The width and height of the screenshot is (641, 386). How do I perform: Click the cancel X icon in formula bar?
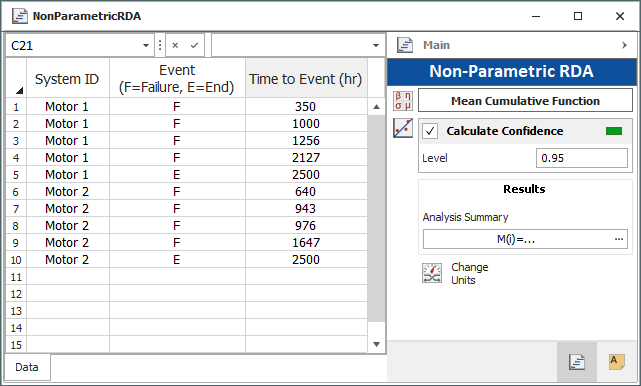175,45
